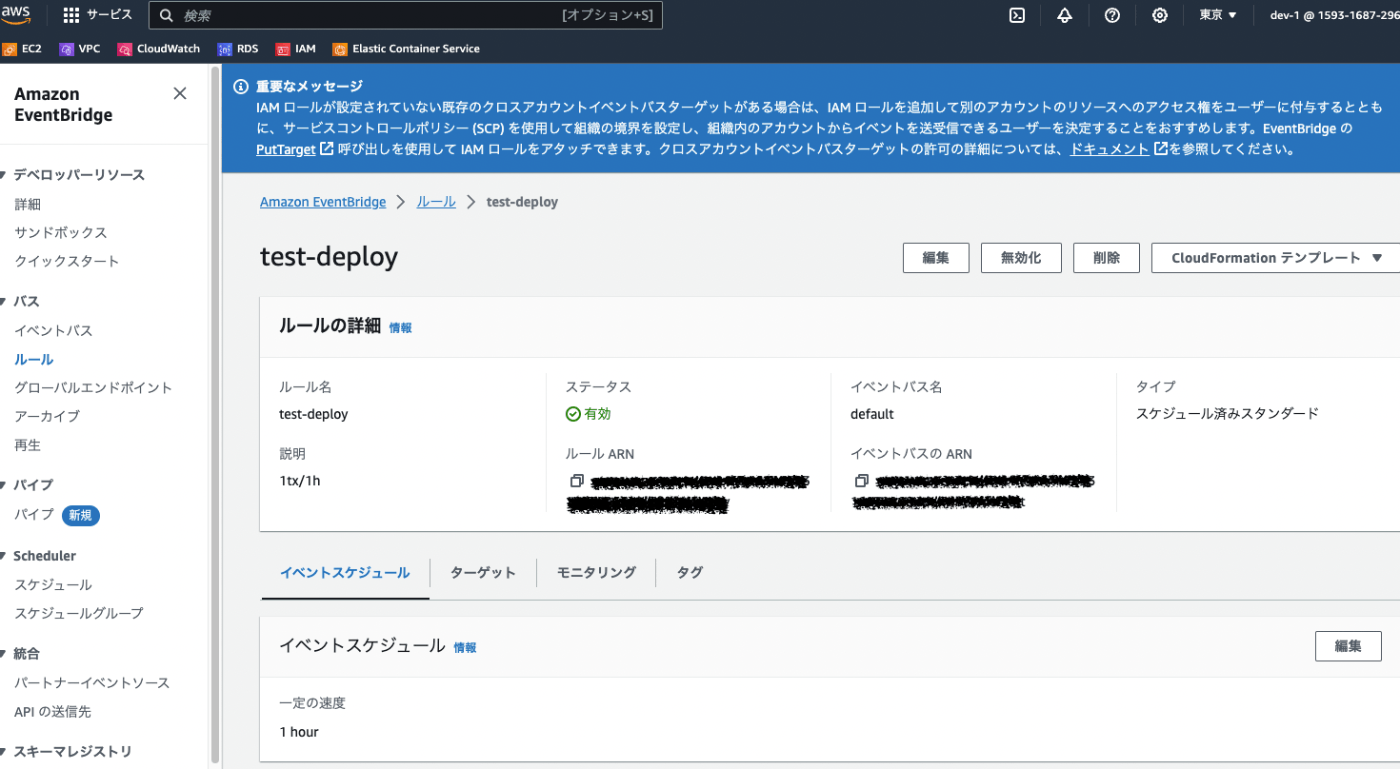Viewport: 1400px width, 769px height.
Task: Open クイックスタート in sidebar
Action: 67,262
